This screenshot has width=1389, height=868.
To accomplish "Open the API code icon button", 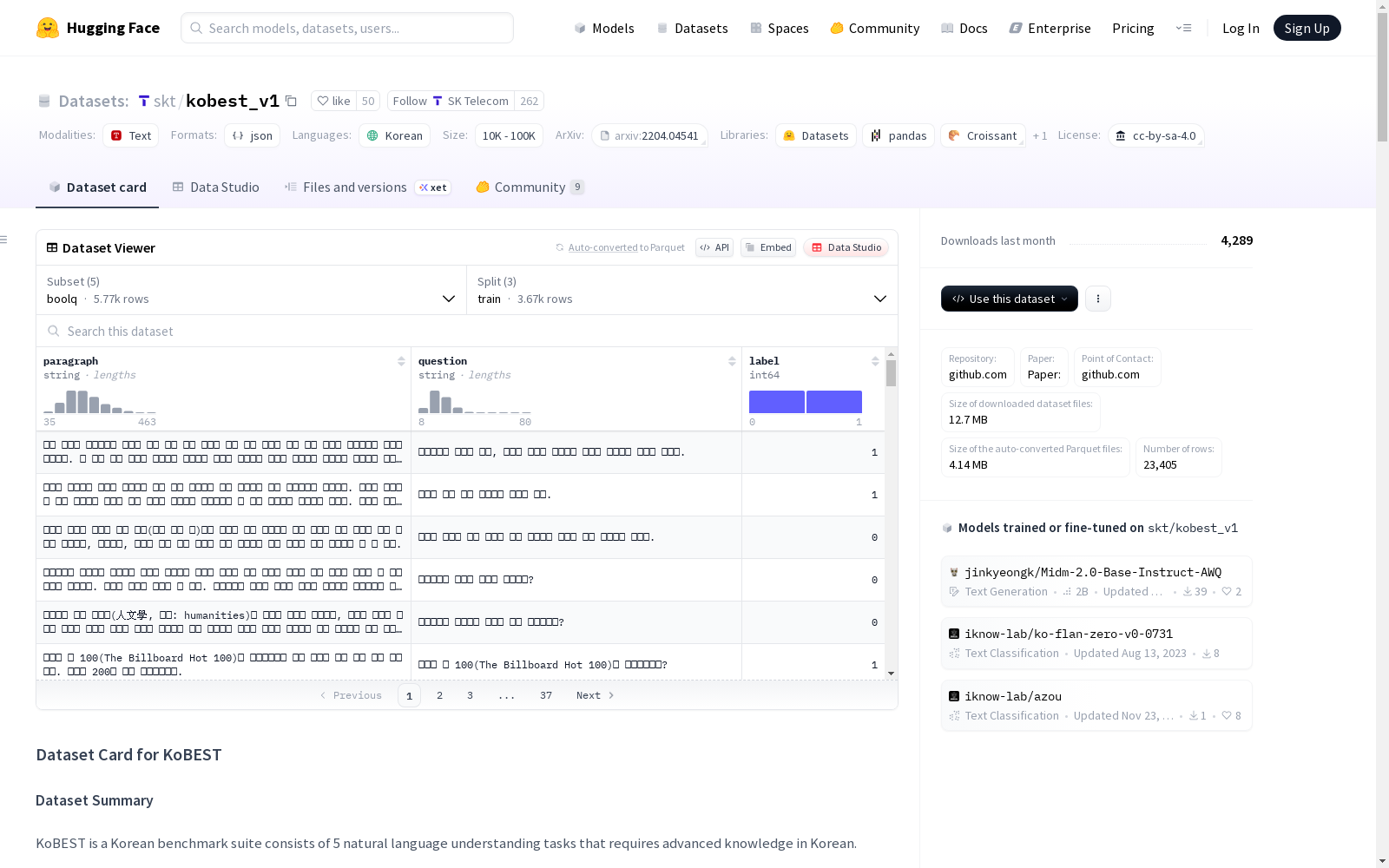I will tap(714, 247).
